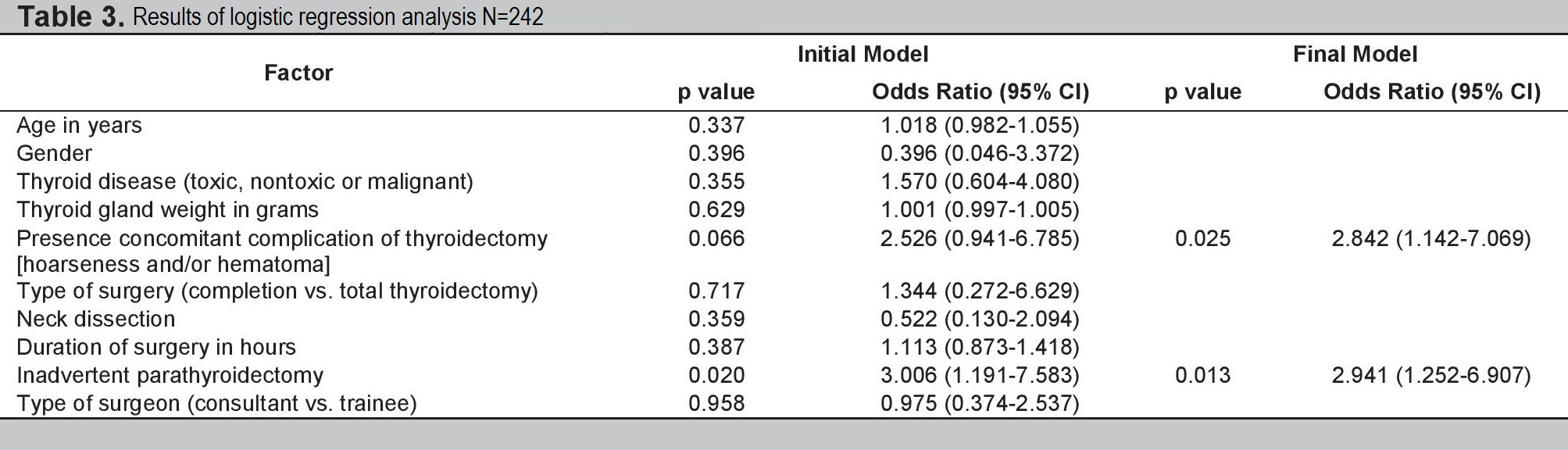Select the Thyroid gland weight in grams row
Viewport: 1568px width, 450px height.
click(x=167, y=209)
